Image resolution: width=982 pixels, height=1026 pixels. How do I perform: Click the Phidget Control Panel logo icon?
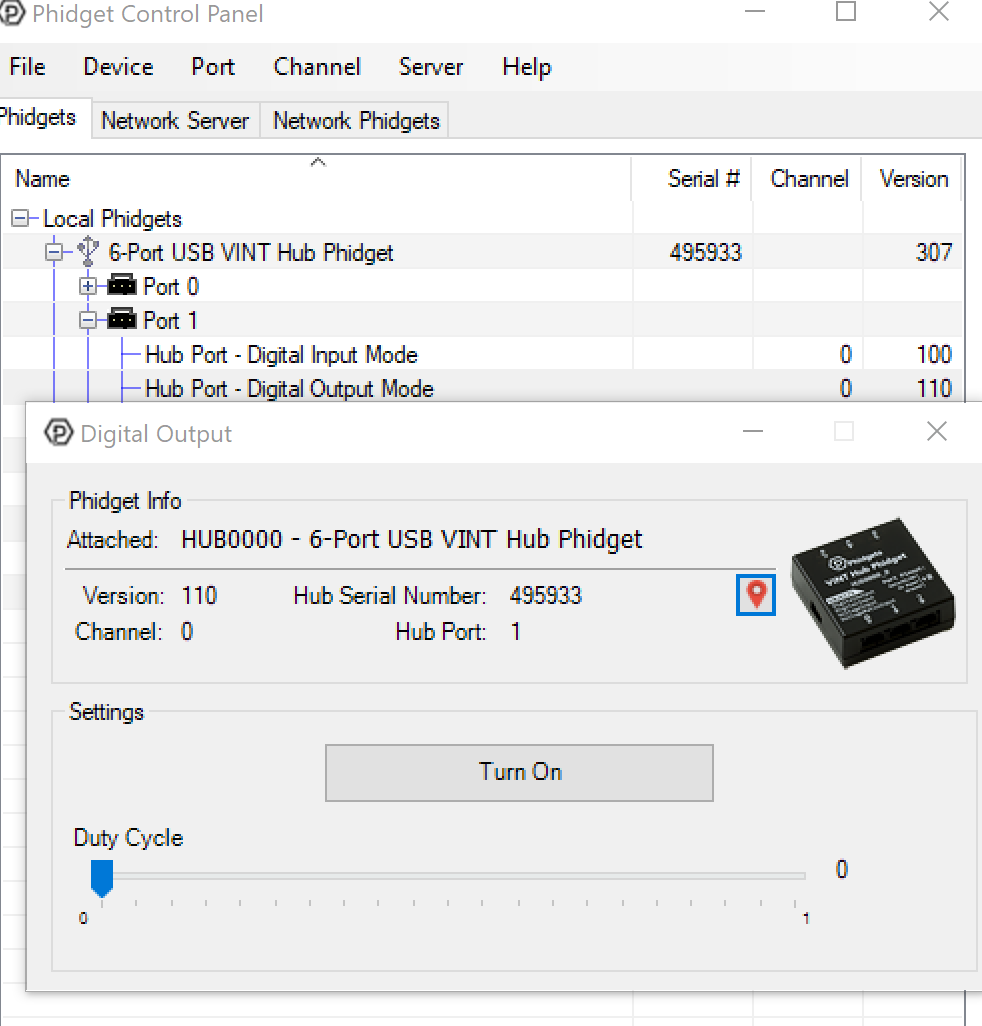13,13
